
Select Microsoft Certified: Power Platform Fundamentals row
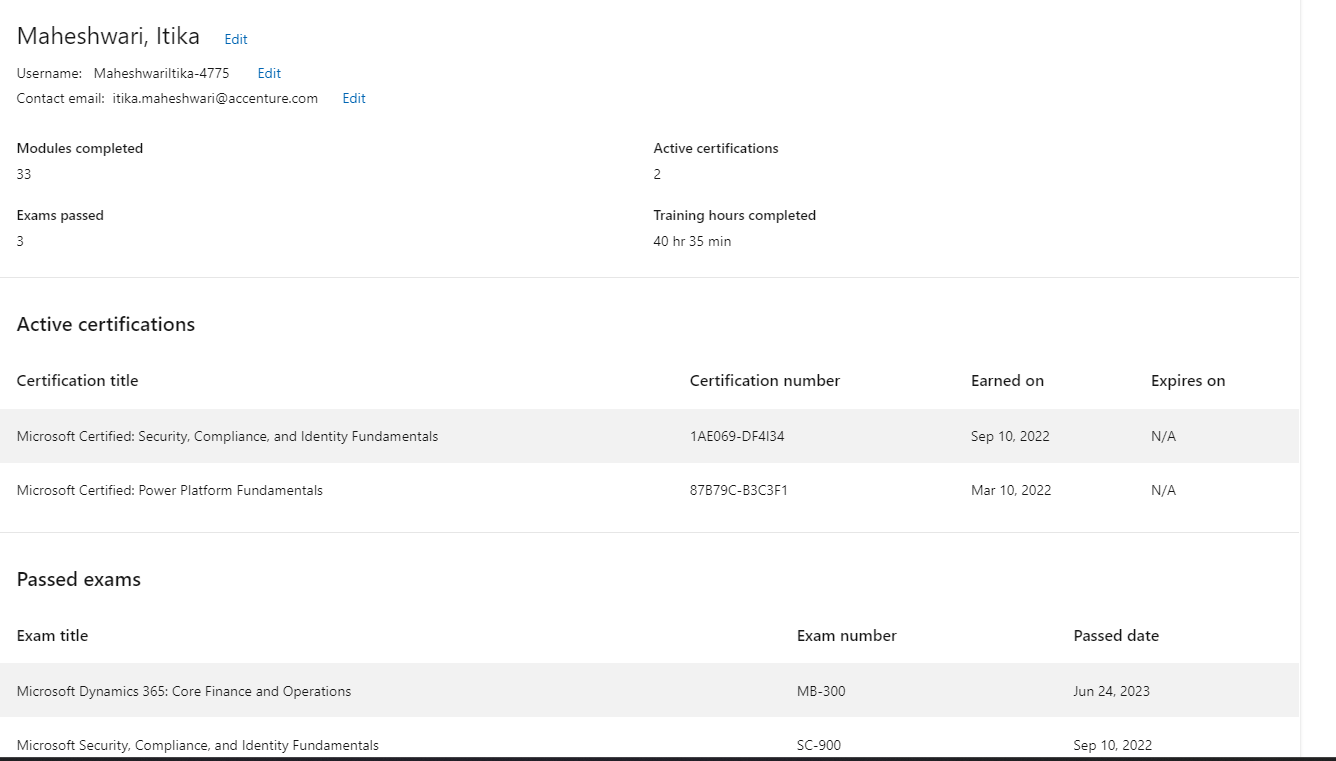[x=649, y=490]
